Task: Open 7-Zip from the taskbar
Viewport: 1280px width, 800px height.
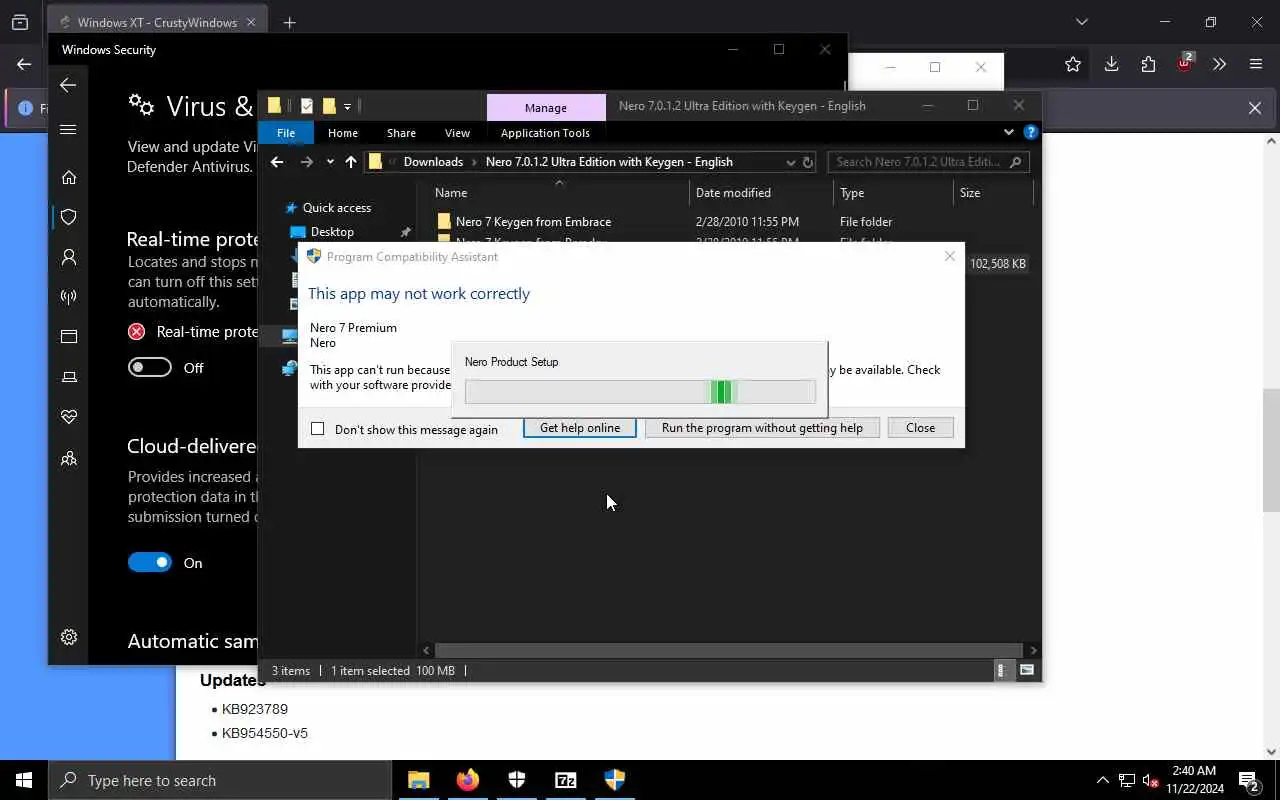Action: pyautogui.click(x=566, y=780)
